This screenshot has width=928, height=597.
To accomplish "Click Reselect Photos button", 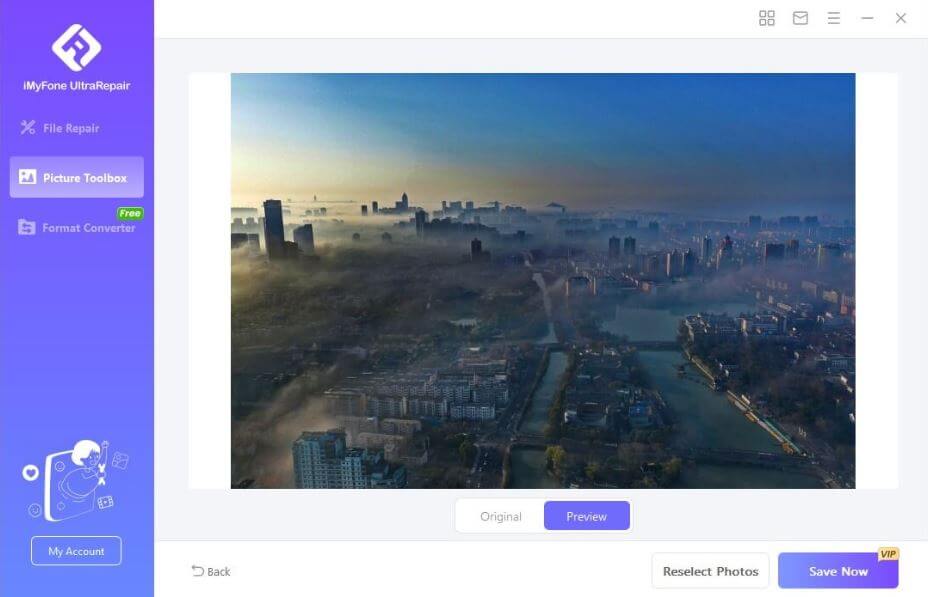I will click(710, 571).
